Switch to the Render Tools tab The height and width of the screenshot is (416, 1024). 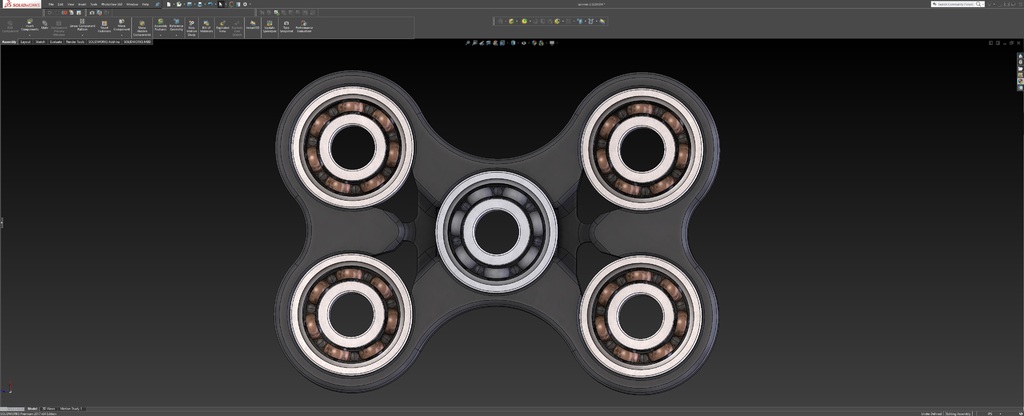(x=75, y=42)
